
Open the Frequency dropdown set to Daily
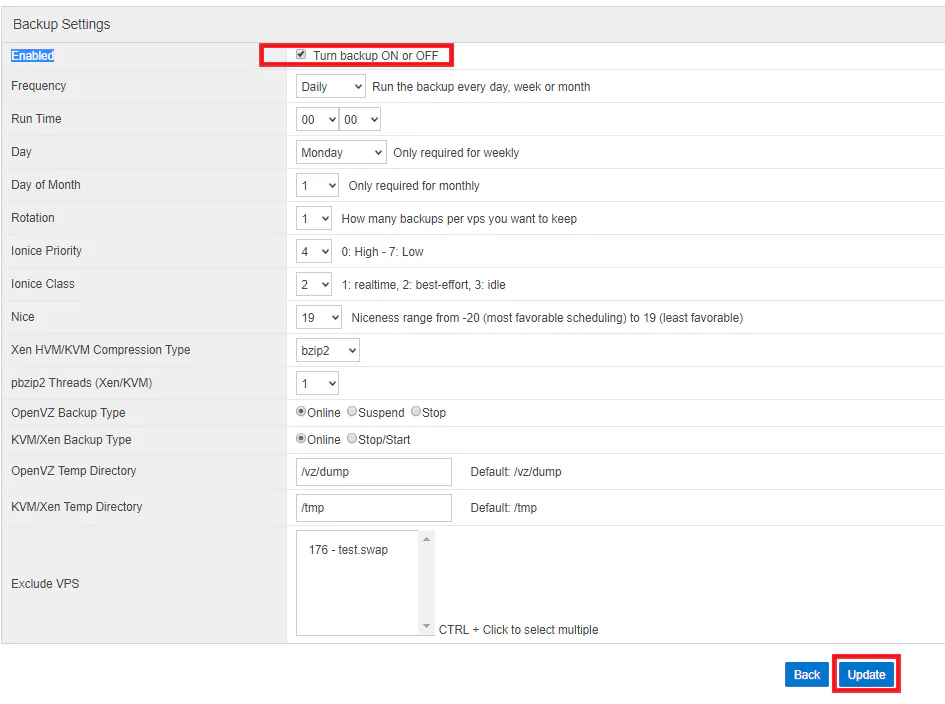point(331,87)
